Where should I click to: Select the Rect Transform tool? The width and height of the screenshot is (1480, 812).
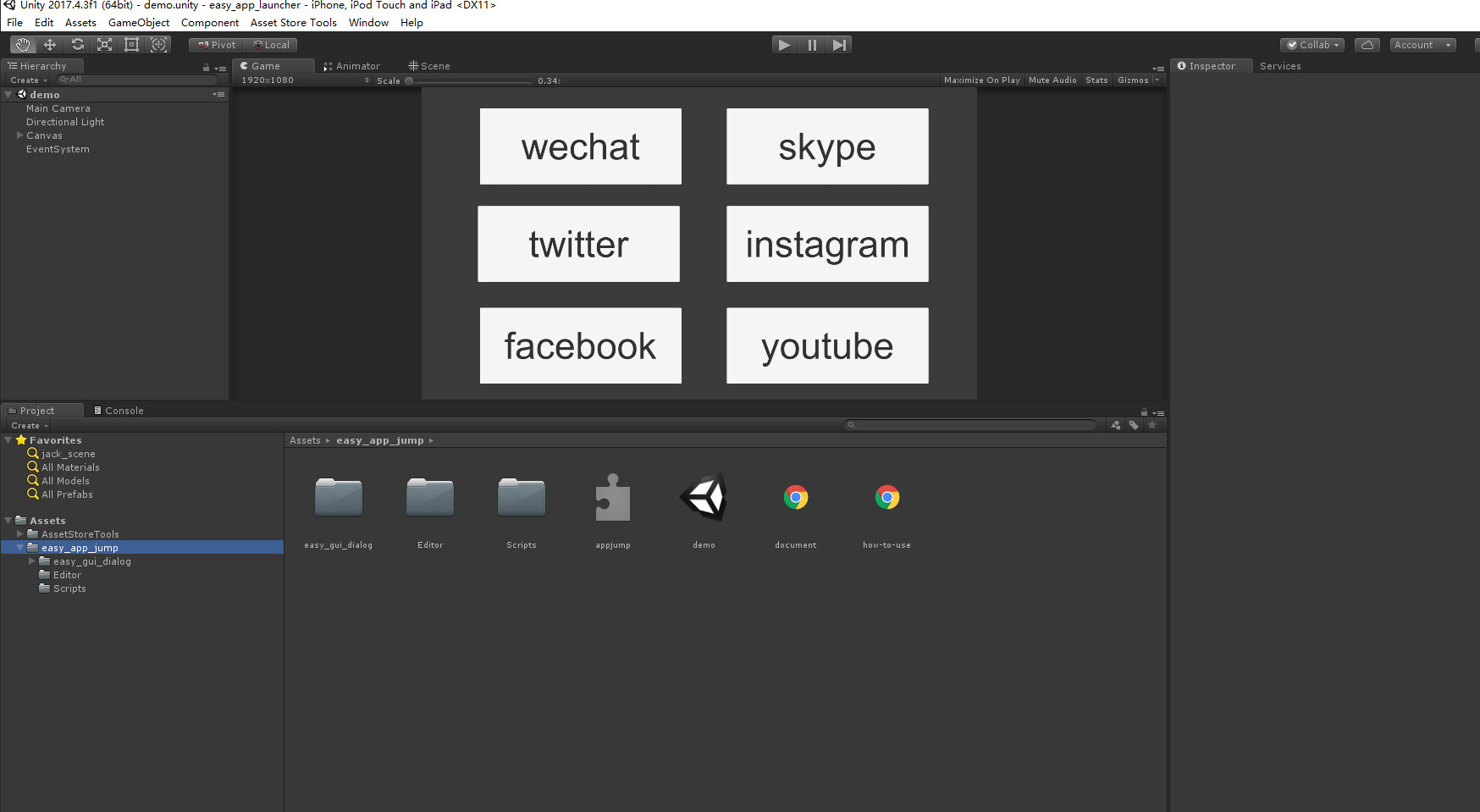pyautogui.click(x=131, y=44)
